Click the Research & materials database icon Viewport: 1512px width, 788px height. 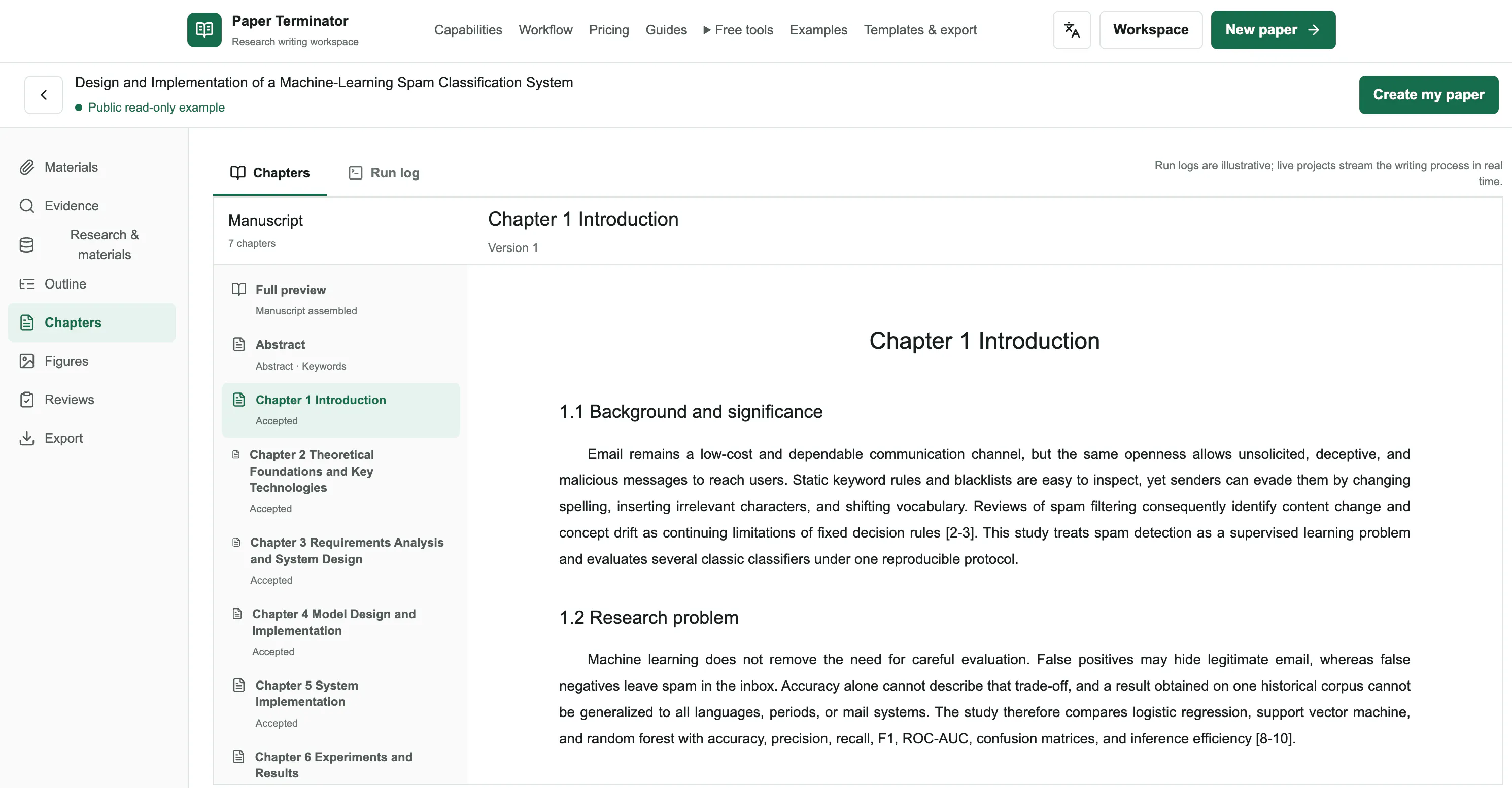coord(26,245)
